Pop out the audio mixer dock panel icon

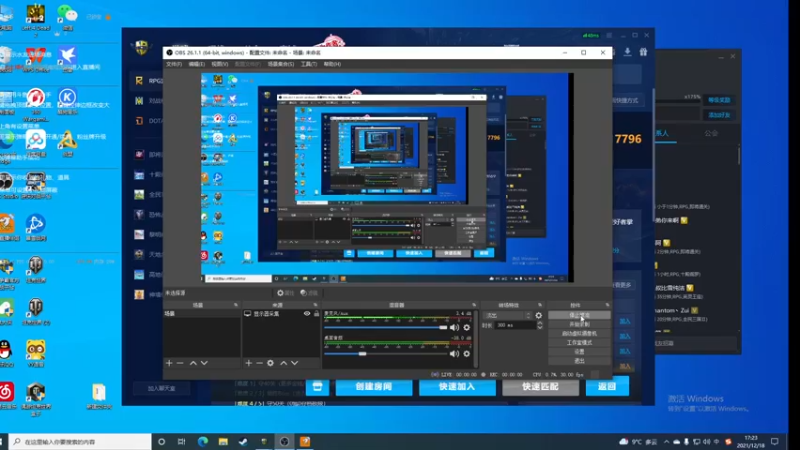pos(474,305)
